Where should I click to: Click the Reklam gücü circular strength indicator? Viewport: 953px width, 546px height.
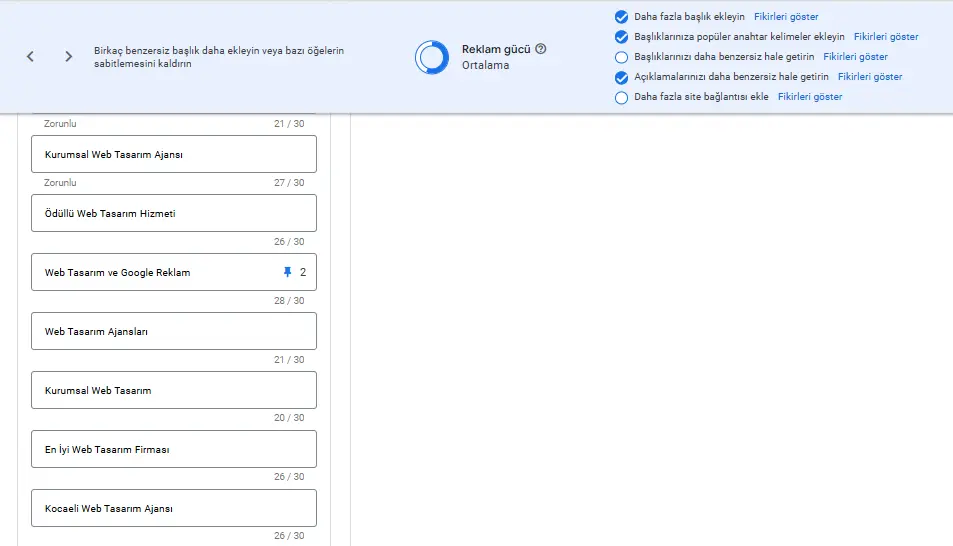click(x=432, y=57)
